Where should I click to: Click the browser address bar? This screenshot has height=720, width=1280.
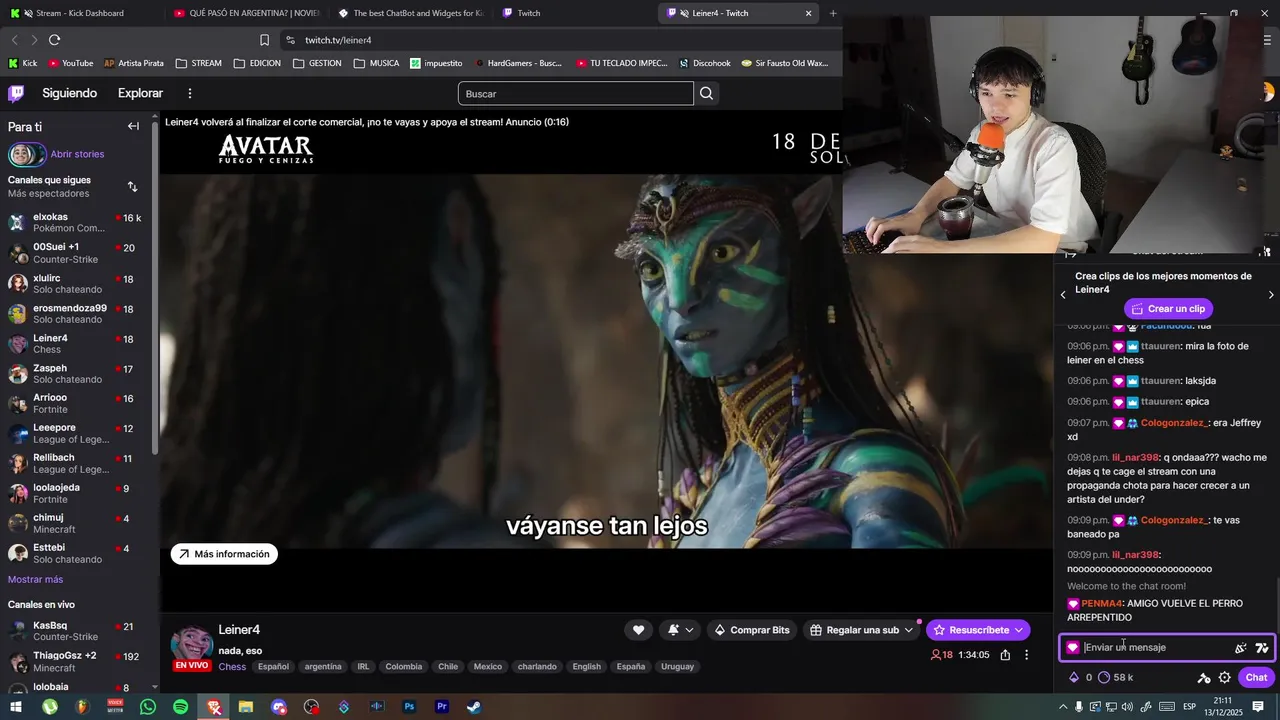tap(560, 40)
